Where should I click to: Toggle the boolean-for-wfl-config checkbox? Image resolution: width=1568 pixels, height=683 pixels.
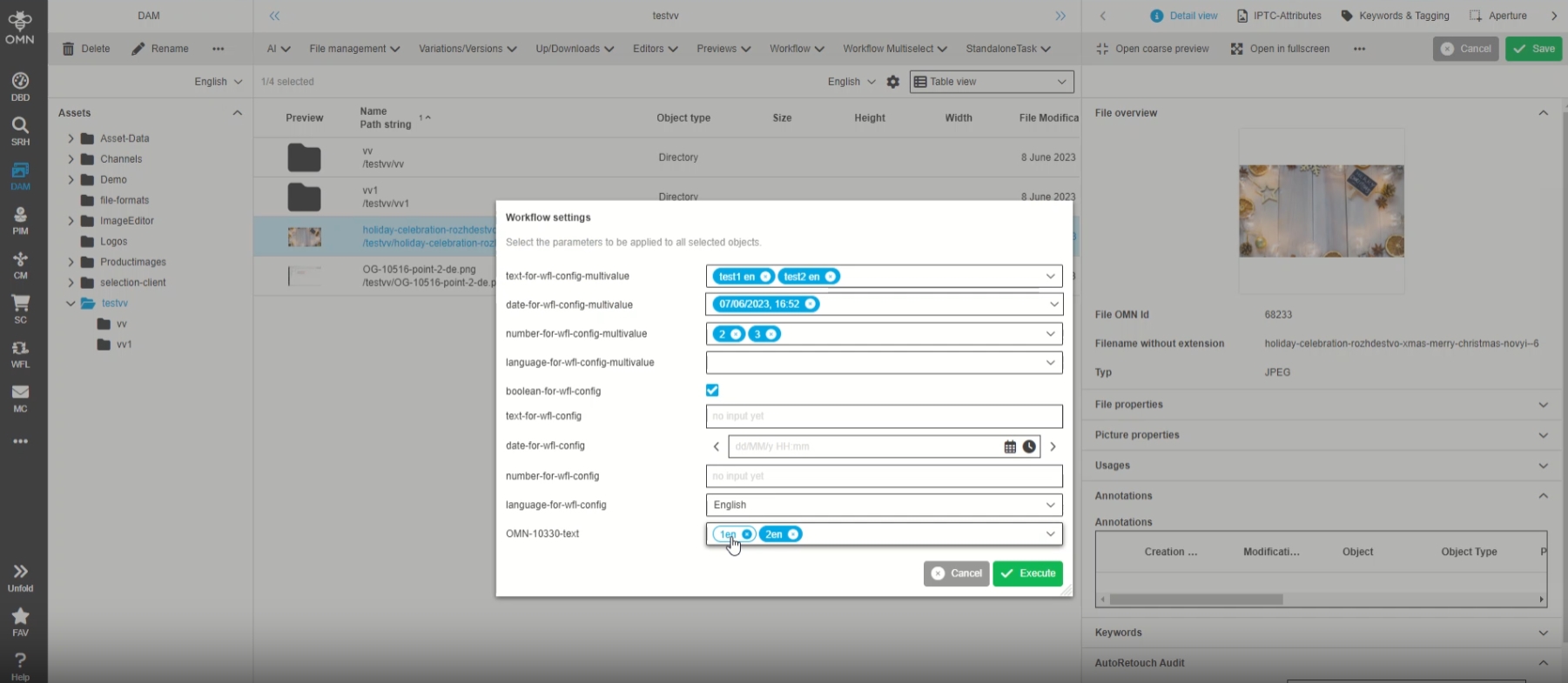click(x=712, y=391)
